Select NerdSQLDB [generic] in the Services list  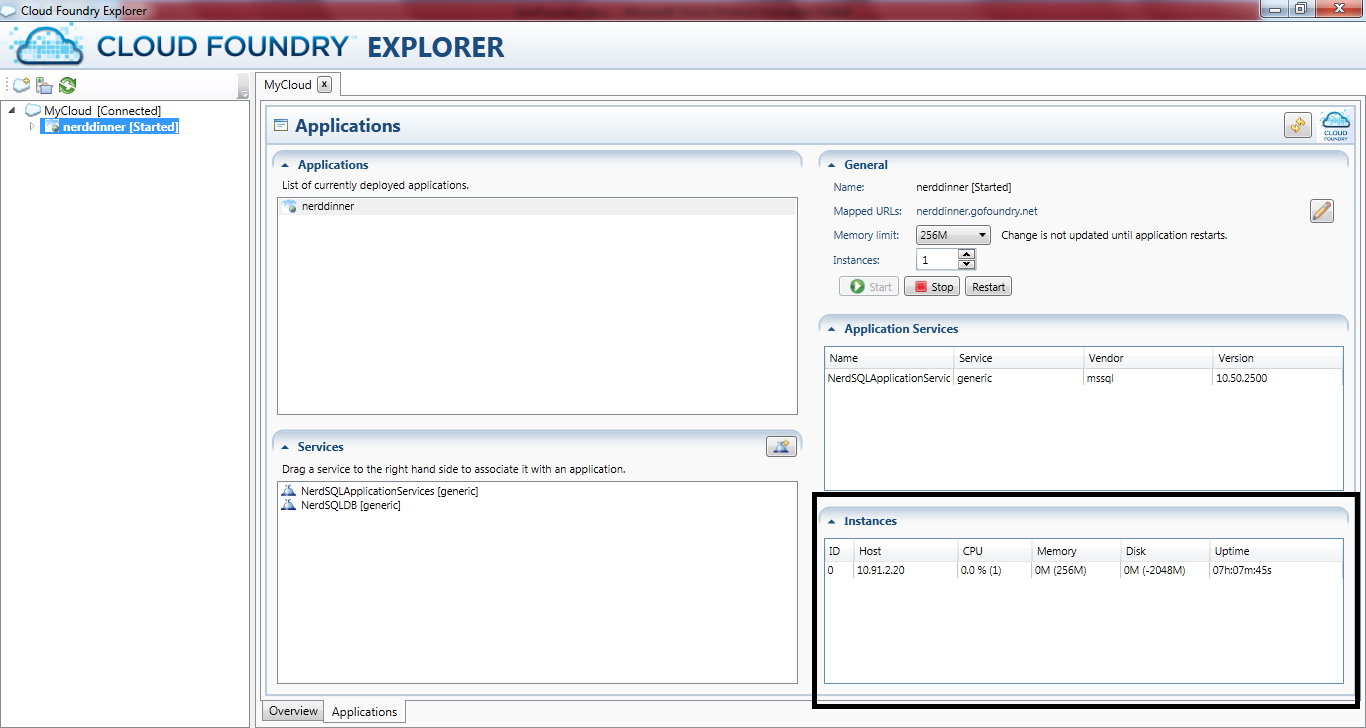[350, 505]
